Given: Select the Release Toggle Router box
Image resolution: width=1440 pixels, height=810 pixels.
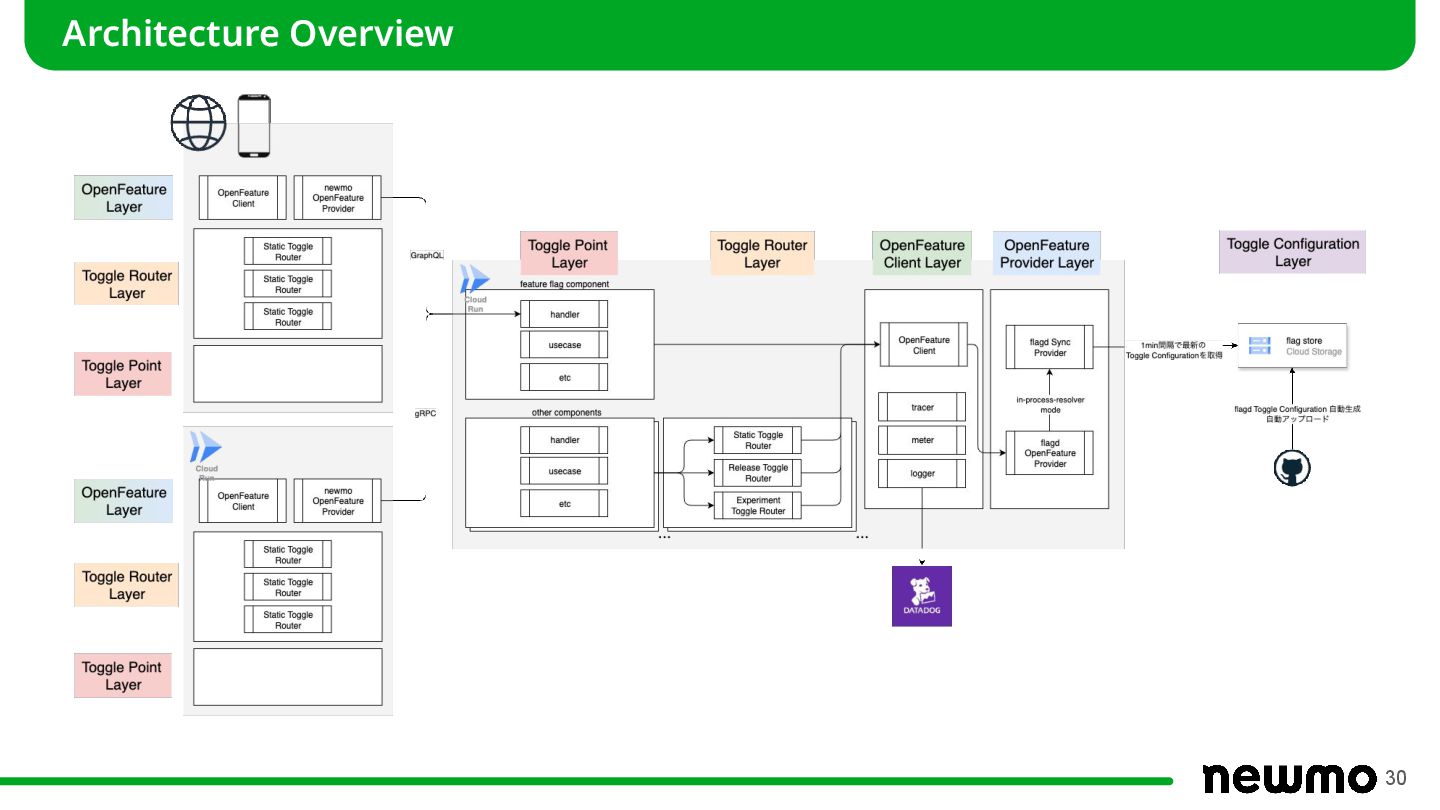Looking at the screenshot, I should pos(758,473).
